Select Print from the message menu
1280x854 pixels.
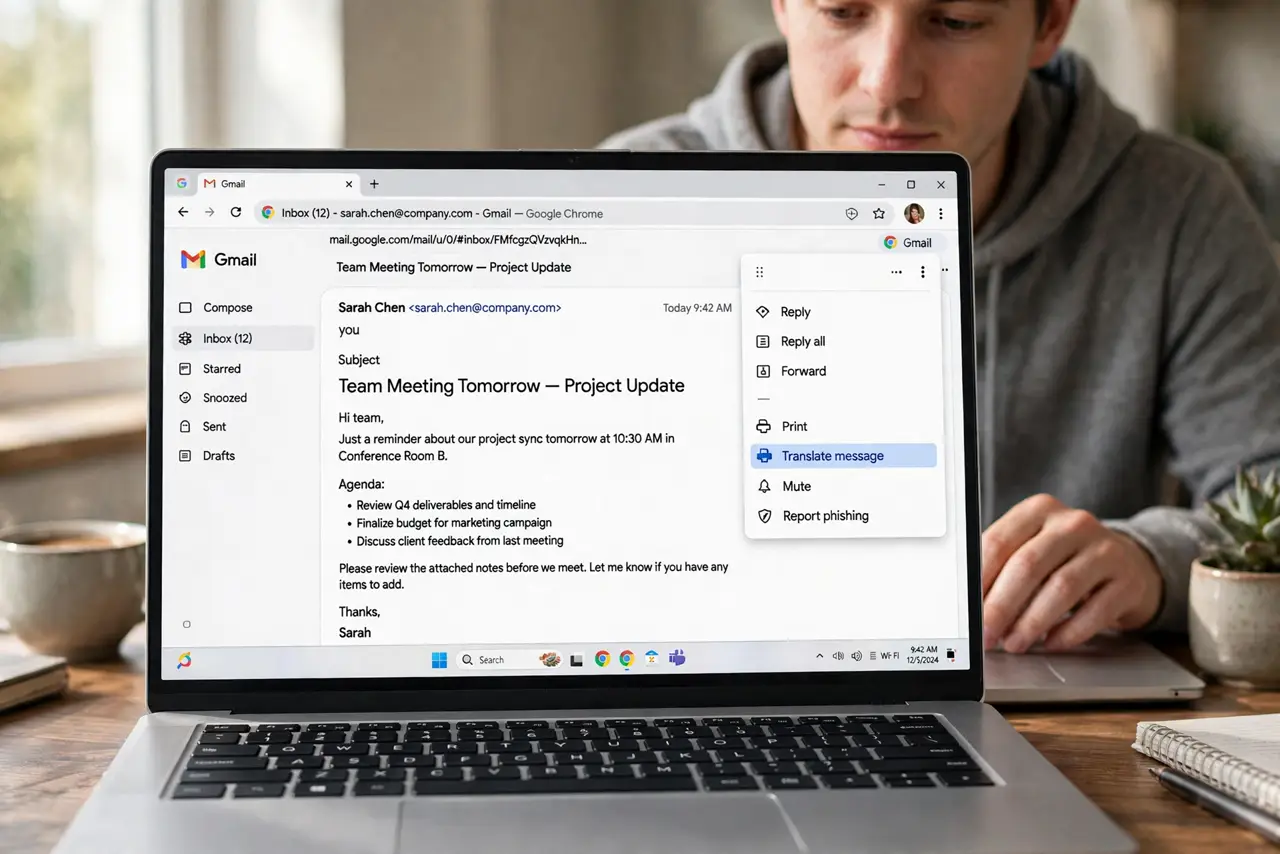click(844, 426)
